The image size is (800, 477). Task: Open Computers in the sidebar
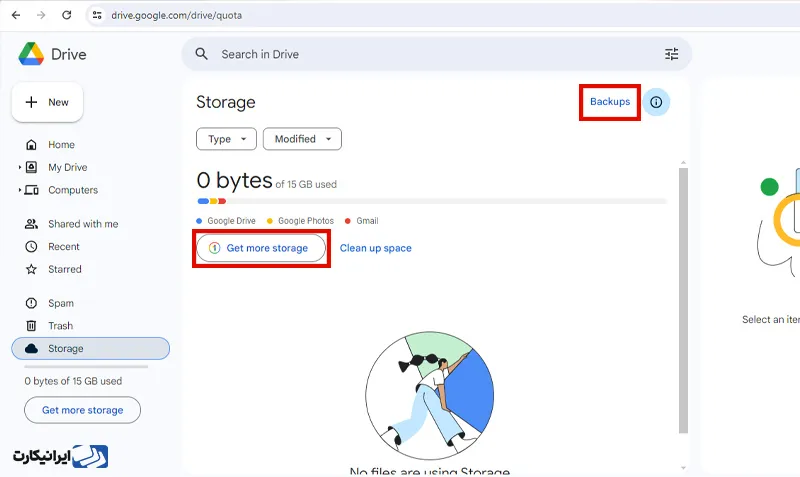(x=73, y=190)
